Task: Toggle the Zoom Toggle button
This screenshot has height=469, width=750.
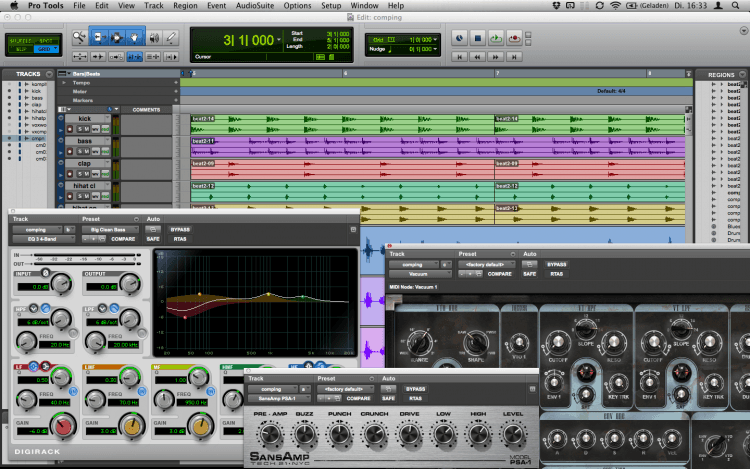Action: pos(79,57)
